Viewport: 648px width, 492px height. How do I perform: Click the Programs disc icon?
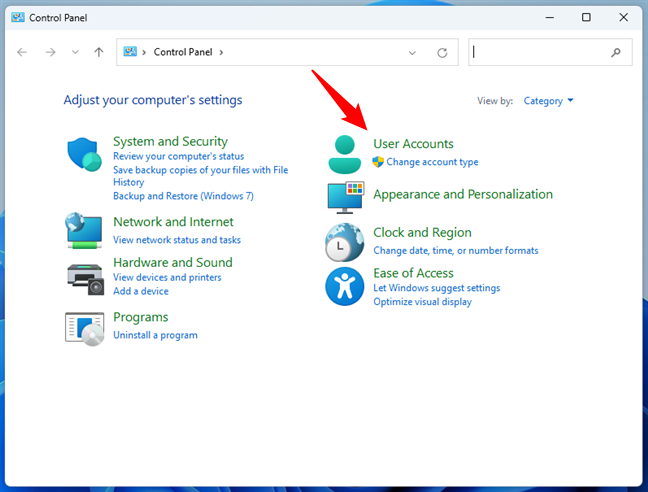point(84,329)
